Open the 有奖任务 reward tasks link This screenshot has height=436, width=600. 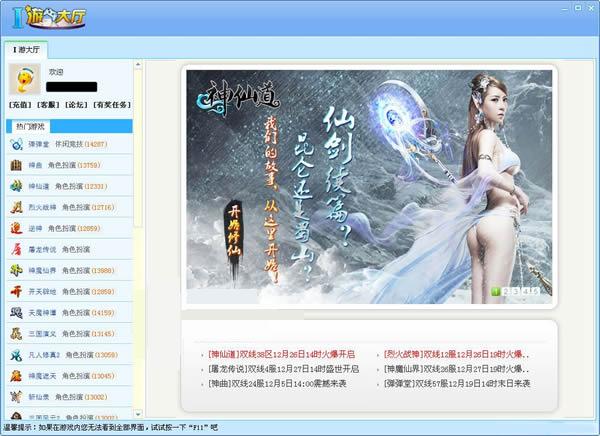click(x=112, y=105)
